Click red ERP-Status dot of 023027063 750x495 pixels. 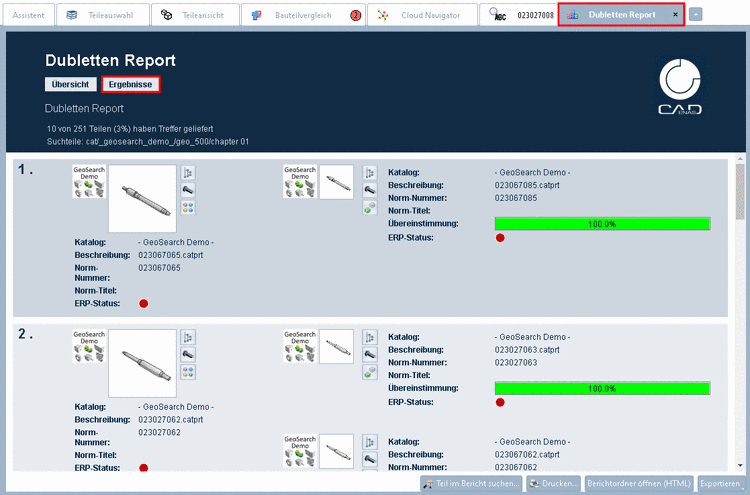point(500,402)
